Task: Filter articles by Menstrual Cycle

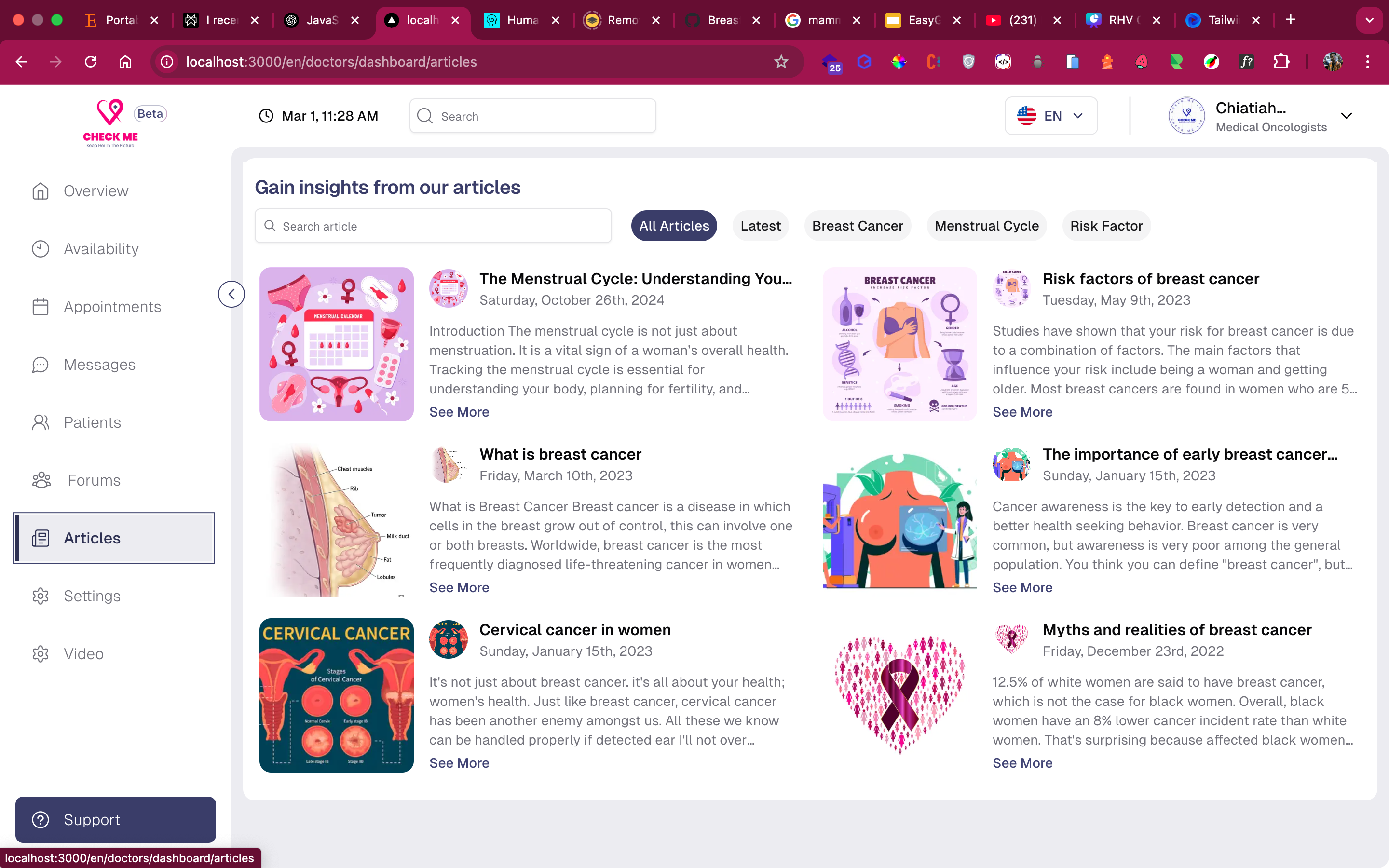Action: (986, 226)
